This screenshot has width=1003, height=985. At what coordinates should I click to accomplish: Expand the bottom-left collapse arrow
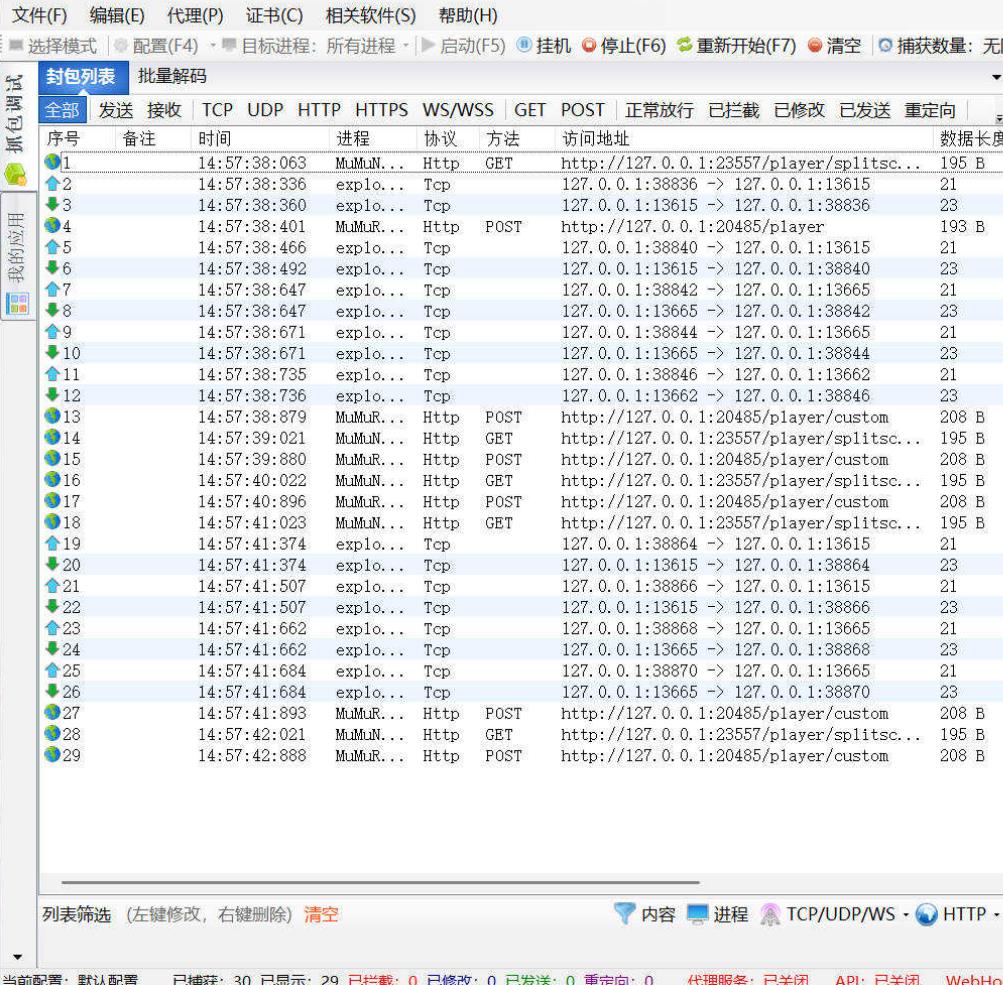[x=17, y=957]
